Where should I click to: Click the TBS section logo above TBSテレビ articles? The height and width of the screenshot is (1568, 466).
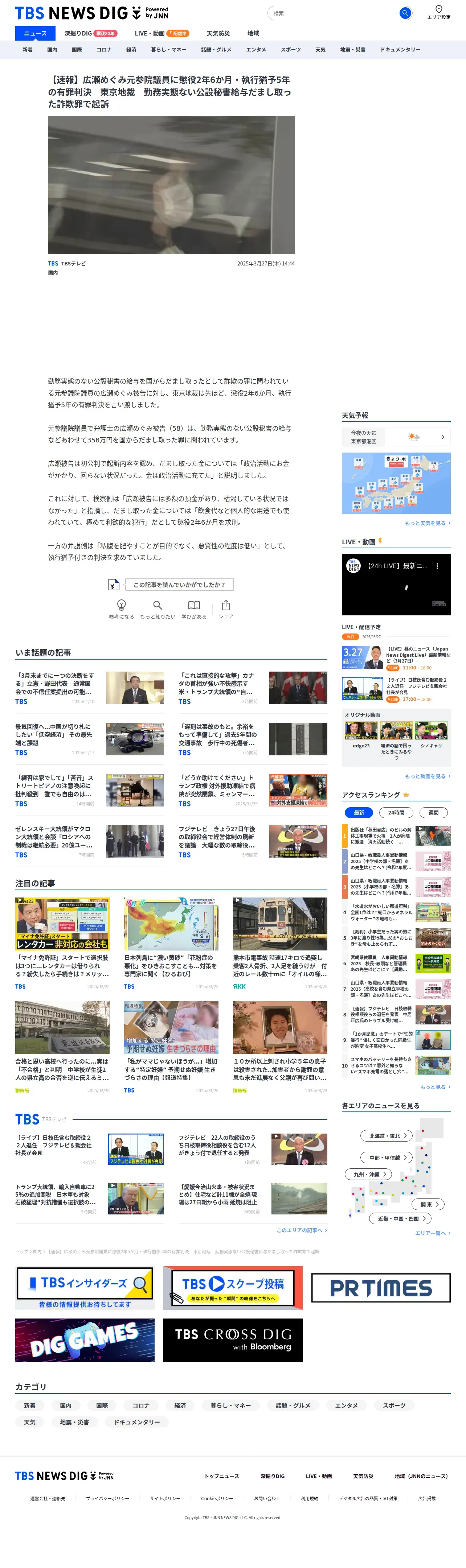point(28,1119)
